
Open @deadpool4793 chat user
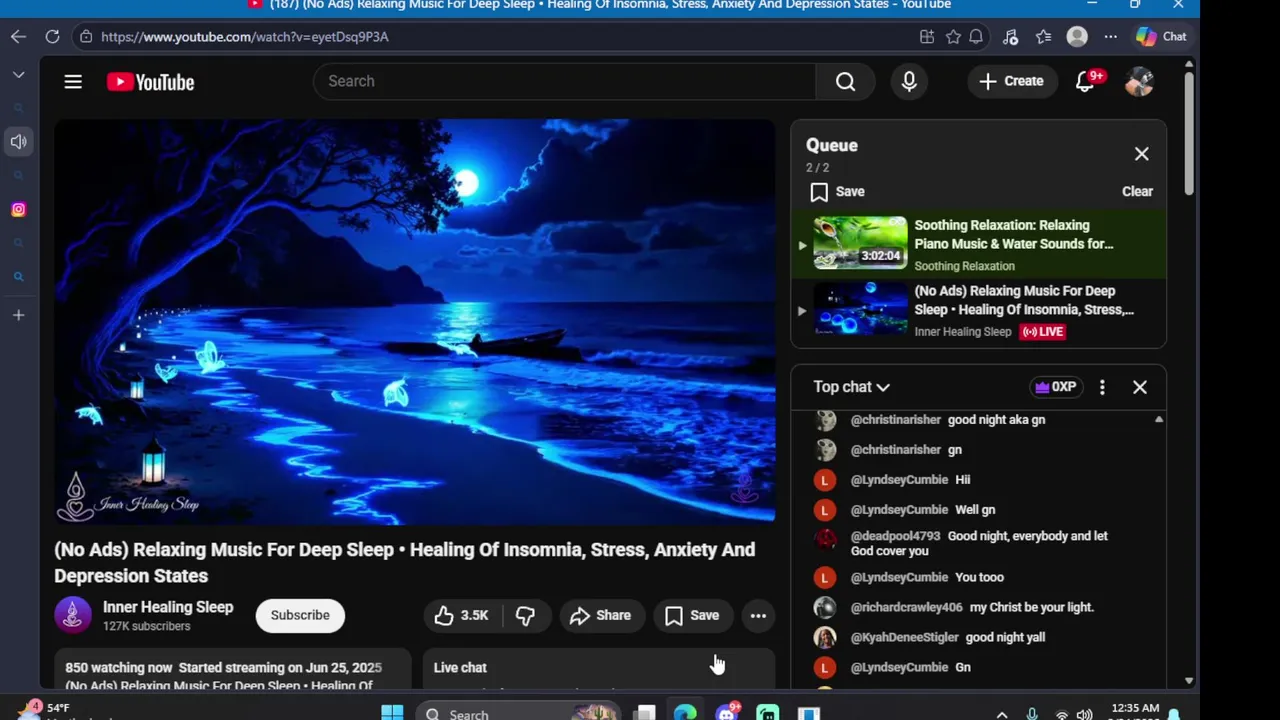pos(895,536)
